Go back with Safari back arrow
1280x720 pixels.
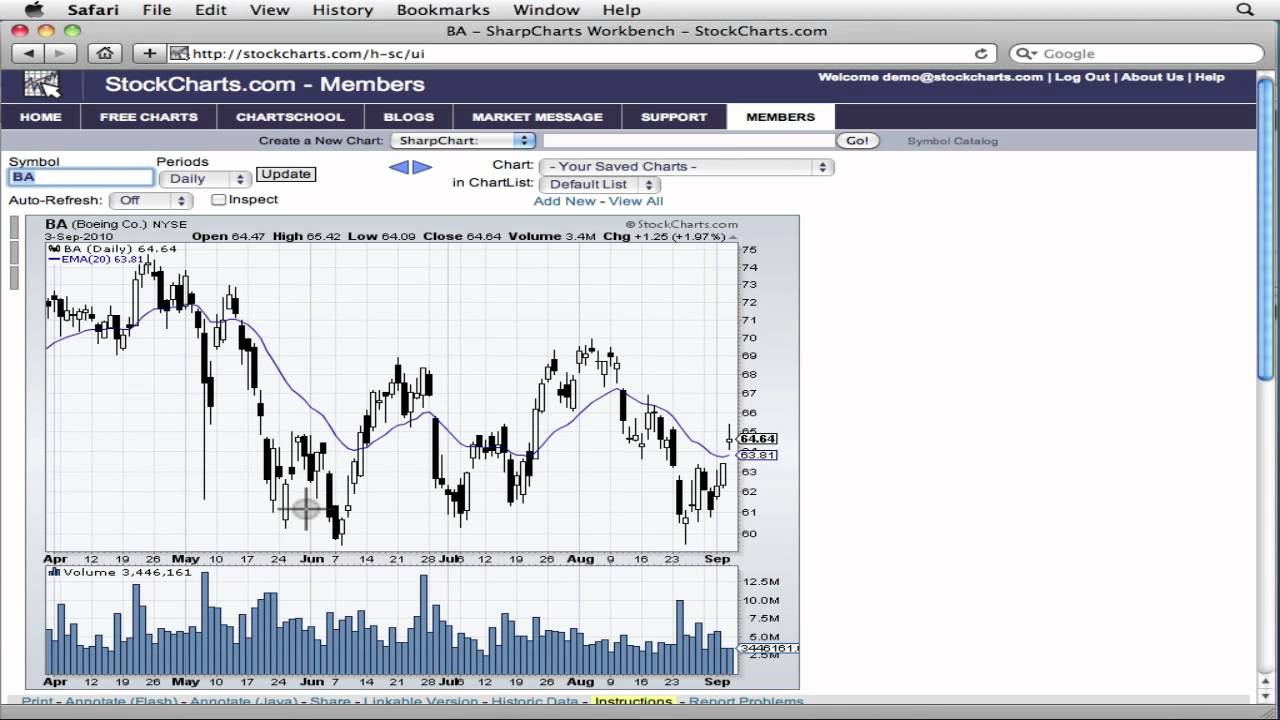click(x=28, y=53)
